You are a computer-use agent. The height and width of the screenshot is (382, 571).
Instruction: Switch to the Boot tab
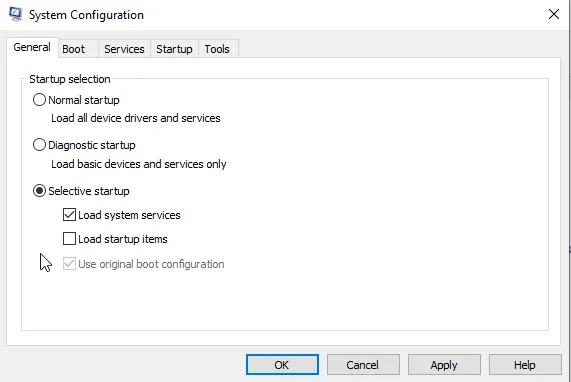coord(74,49)
